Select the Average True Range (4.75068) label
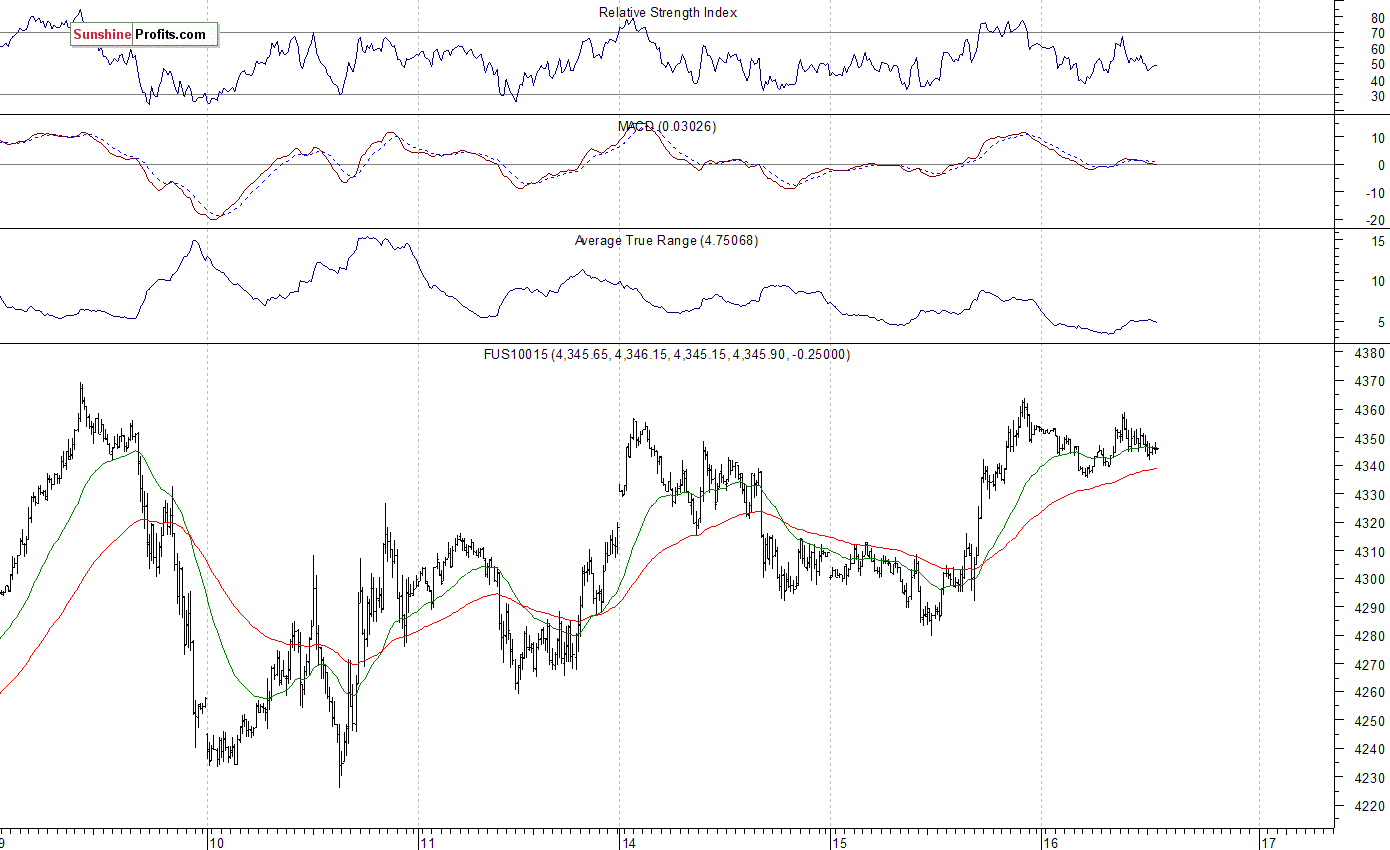Viewport: 1390px width, 850px height. click(666, 241)
